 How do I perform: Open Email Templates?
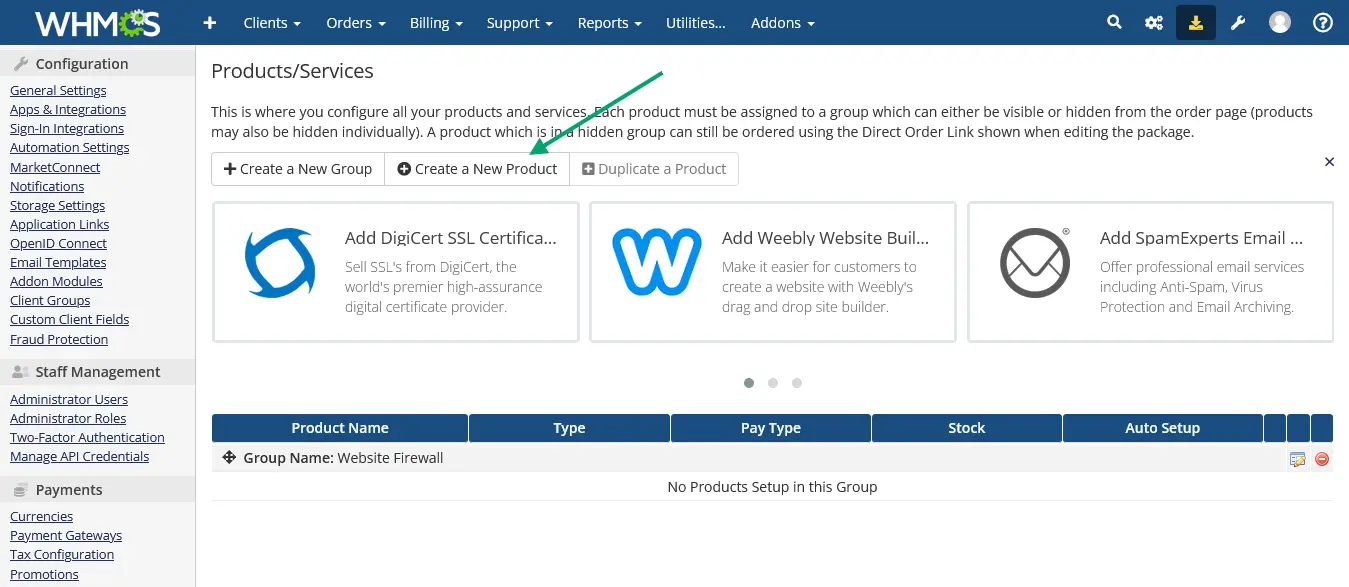click(x=58, y=262)
